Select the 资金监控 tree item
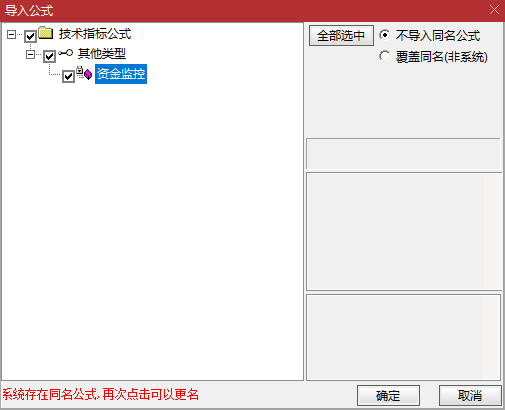 click(121, 74)
